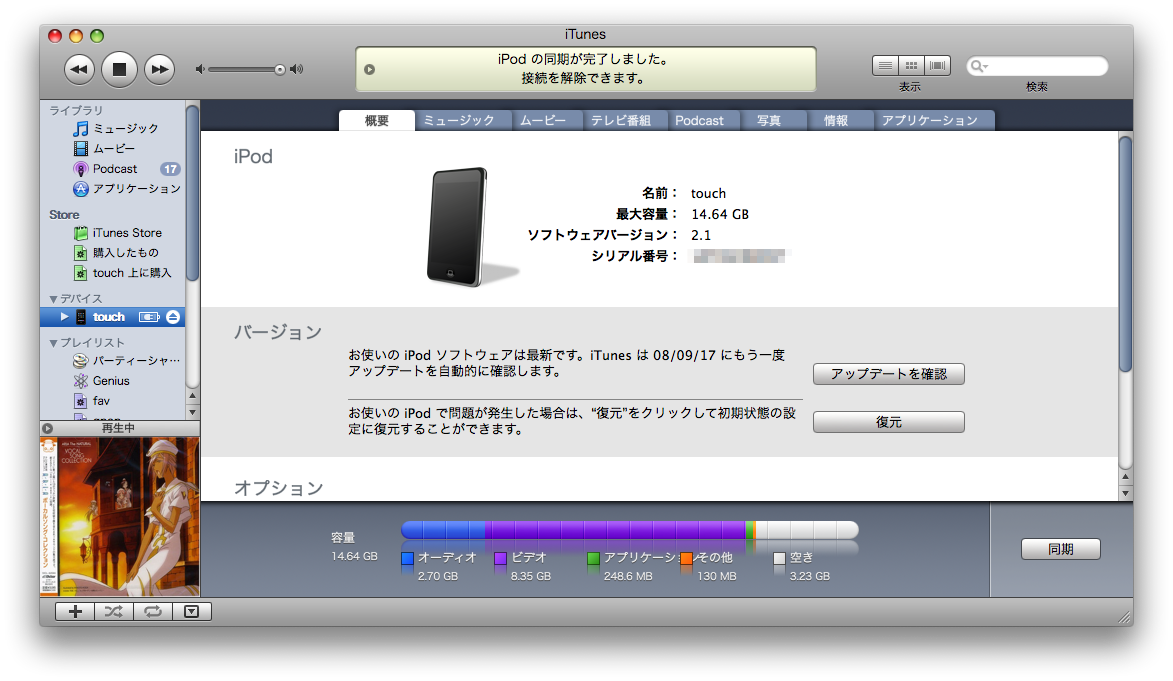The width and height of the screenshot is (1173, 681).
Task: Expand the touch device disclosure triangle
Action: (x=64, y=317)
